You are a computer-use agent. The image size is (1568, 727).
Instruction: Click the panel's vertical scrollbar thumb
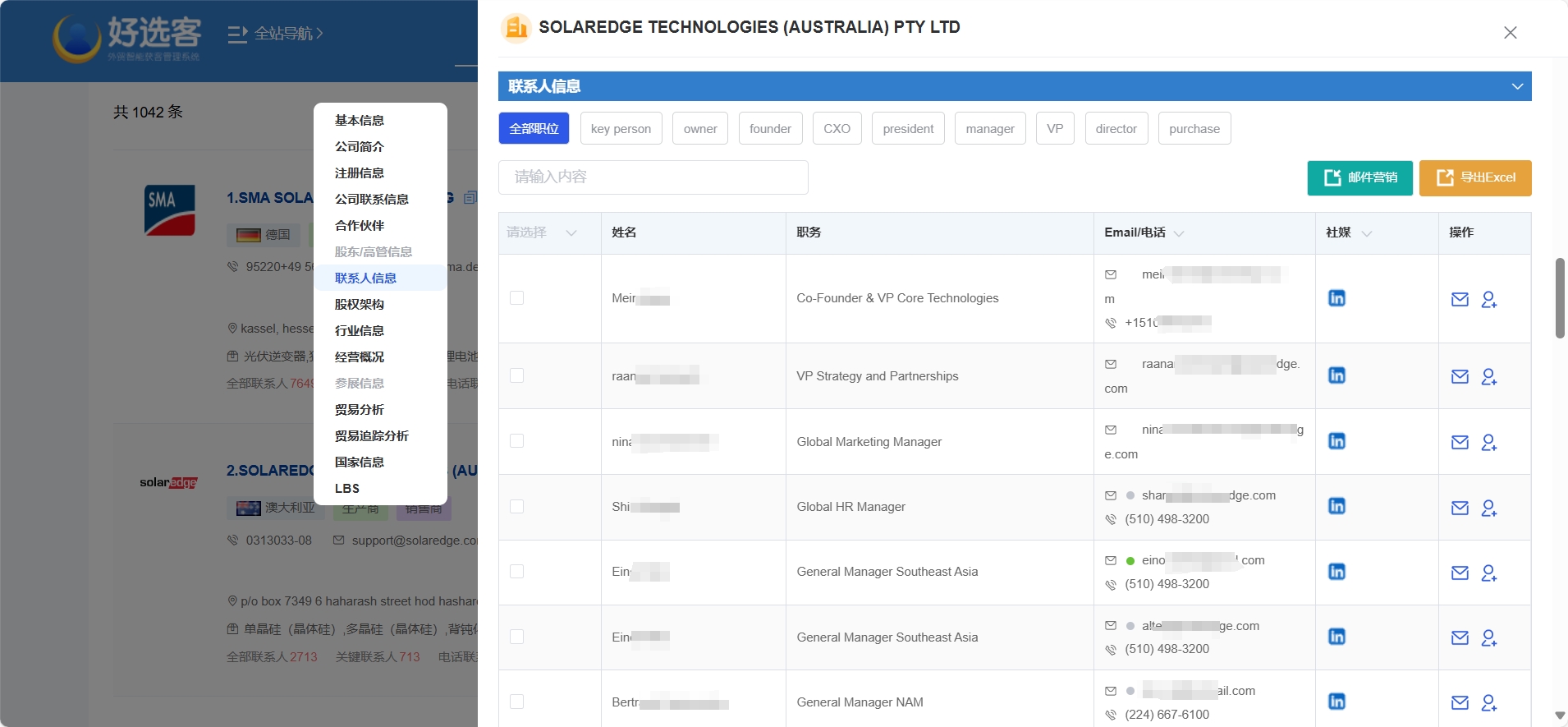click(1560, 298)
